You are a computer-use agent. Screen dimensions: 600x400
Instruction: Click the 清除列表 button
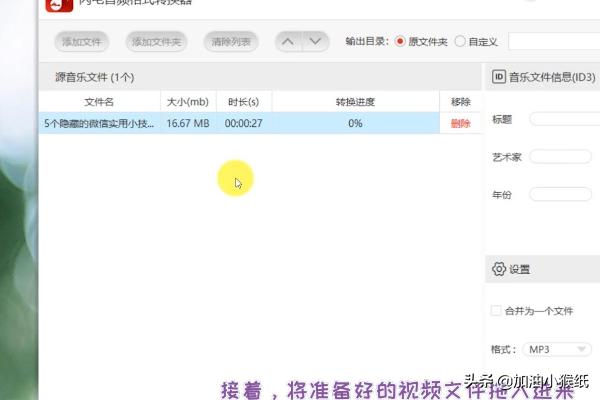231,41
